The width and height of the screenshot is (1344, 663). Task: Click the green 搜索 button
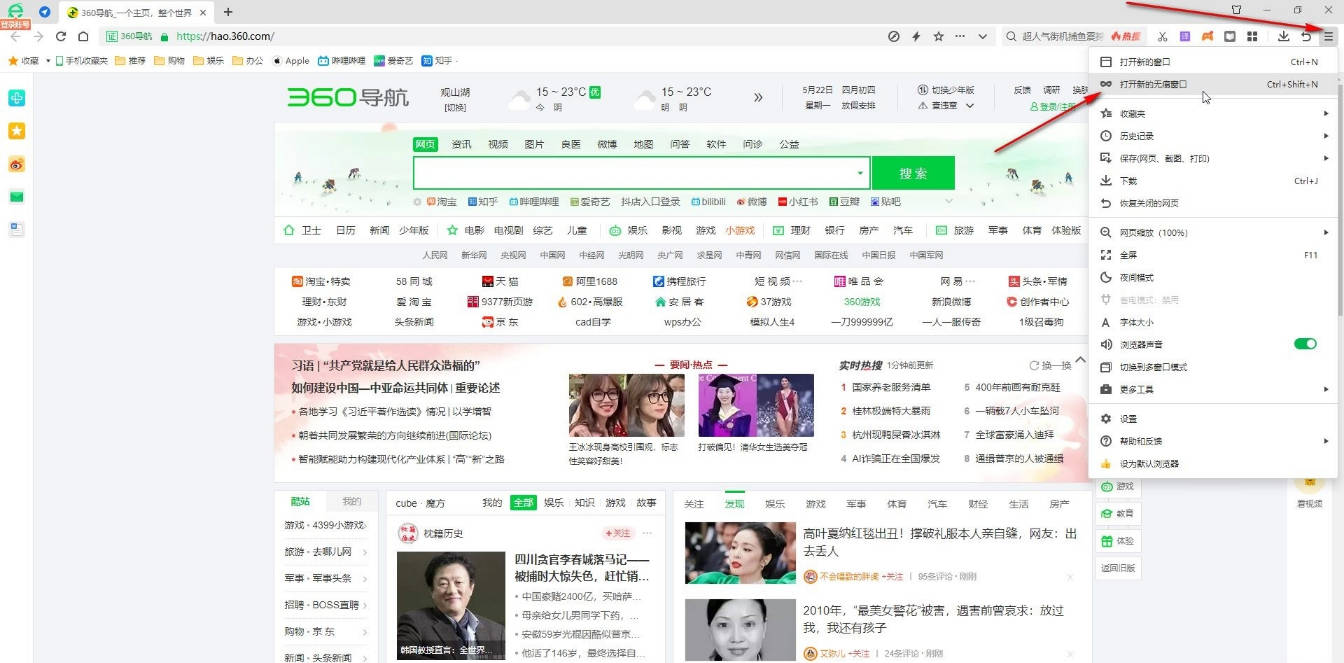[913, 173]
